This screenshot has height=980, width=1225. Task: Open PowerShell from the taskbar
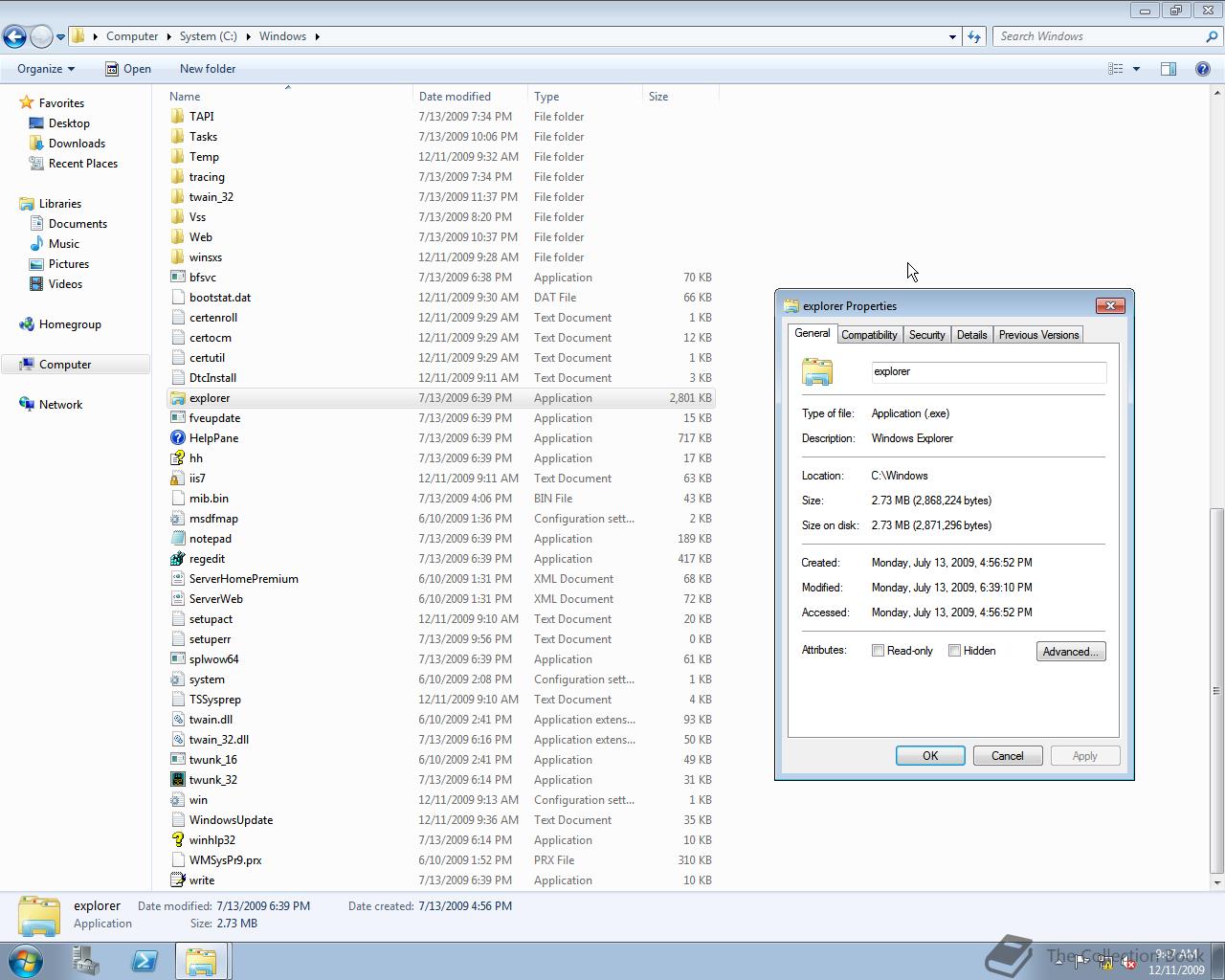(145, 961)
